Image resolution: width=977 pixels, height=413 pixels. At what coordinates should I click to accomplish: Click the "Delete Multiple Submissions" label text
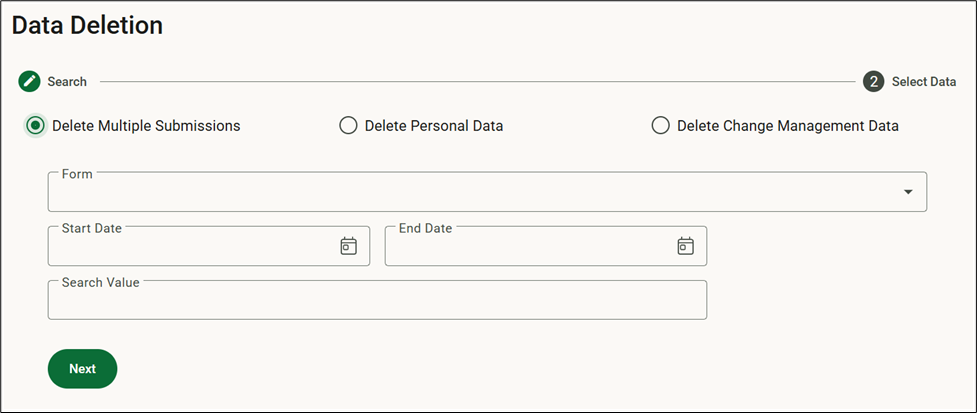pyautogui.click(x=146, y=126)
